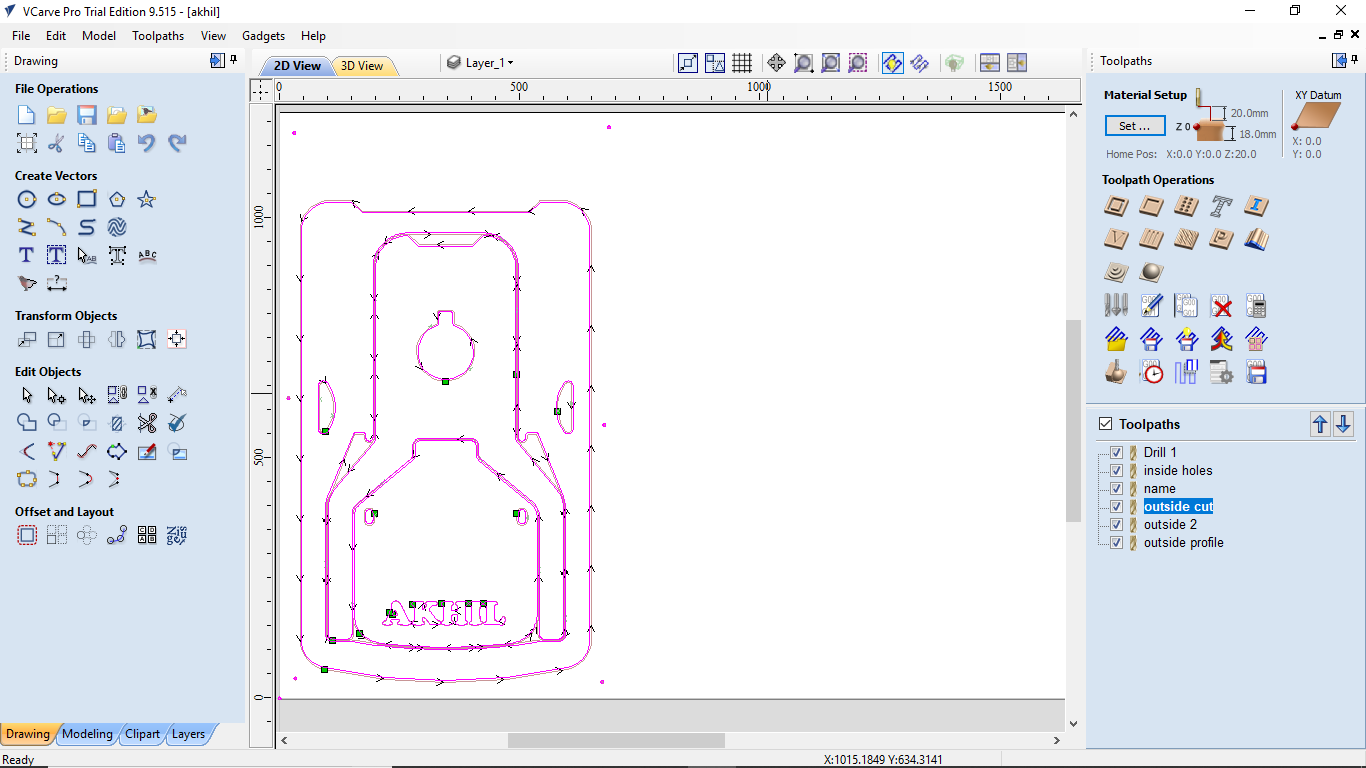Uncheck the name toolpath checkbox
Image resolution: width=1366 pixels, height=768 pixels.
pyautogui.click(x=1117, y=489)
